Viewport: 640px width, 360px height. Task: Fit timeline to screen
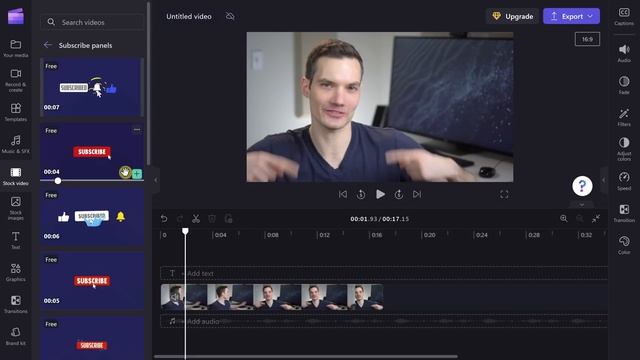pos(596,219)
